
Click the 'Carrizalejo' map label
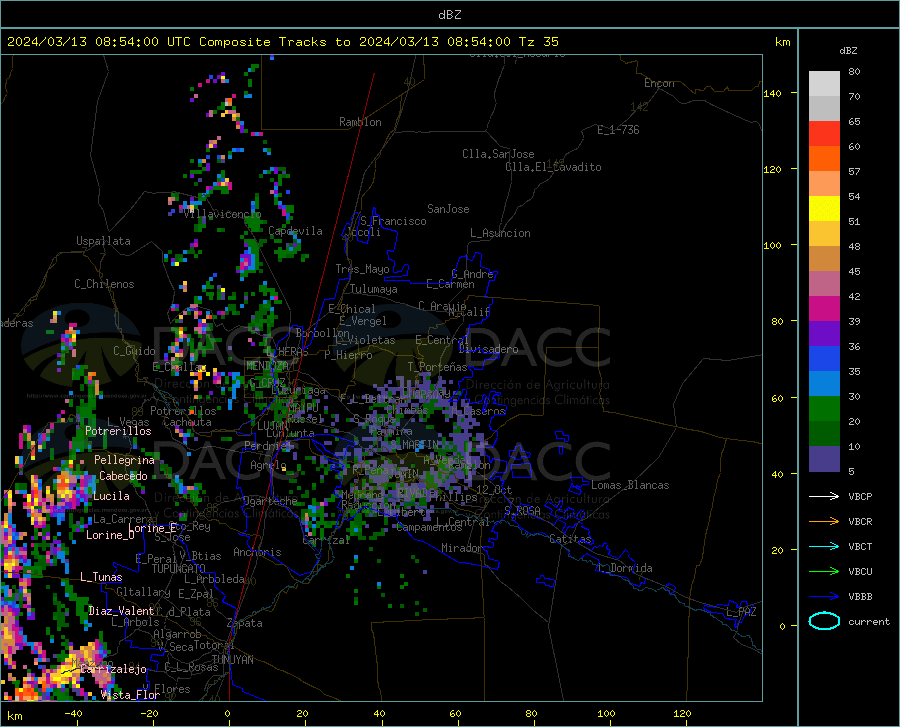(x=114, y=669)
